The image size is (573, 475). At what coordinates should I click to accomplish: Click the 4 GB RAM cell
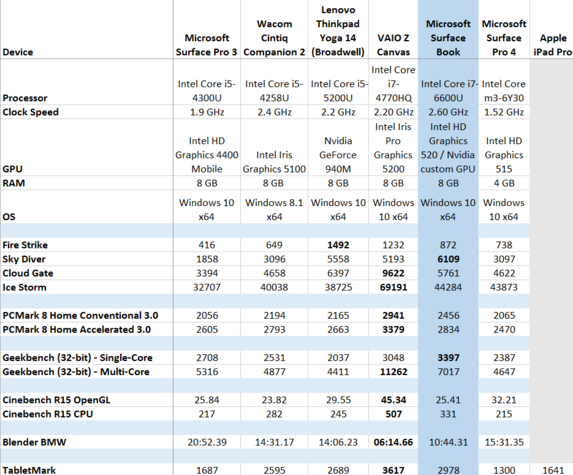click(504, 183)
